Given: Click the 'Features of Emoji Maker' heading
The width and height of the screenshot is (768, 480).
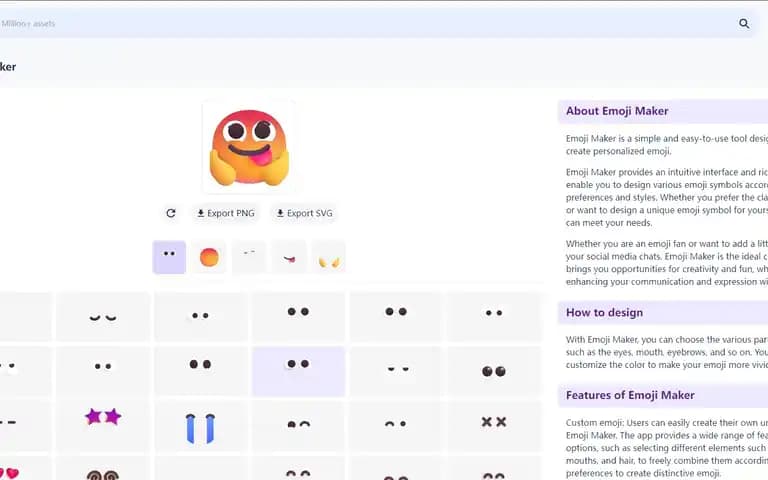Looking at the screenshot, I should 630,395.
